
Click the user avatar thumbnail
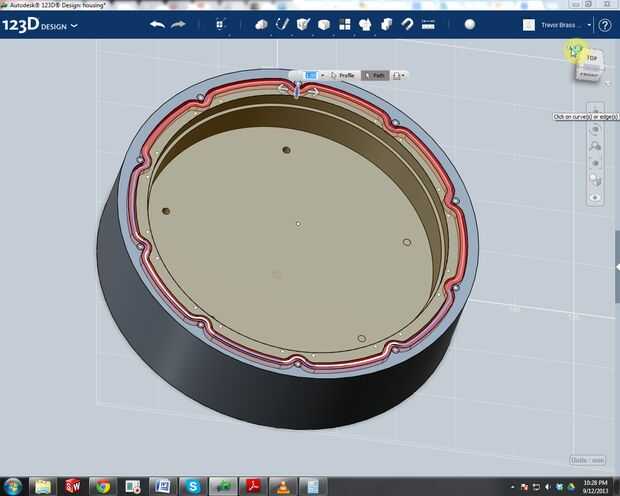[529, 25]
